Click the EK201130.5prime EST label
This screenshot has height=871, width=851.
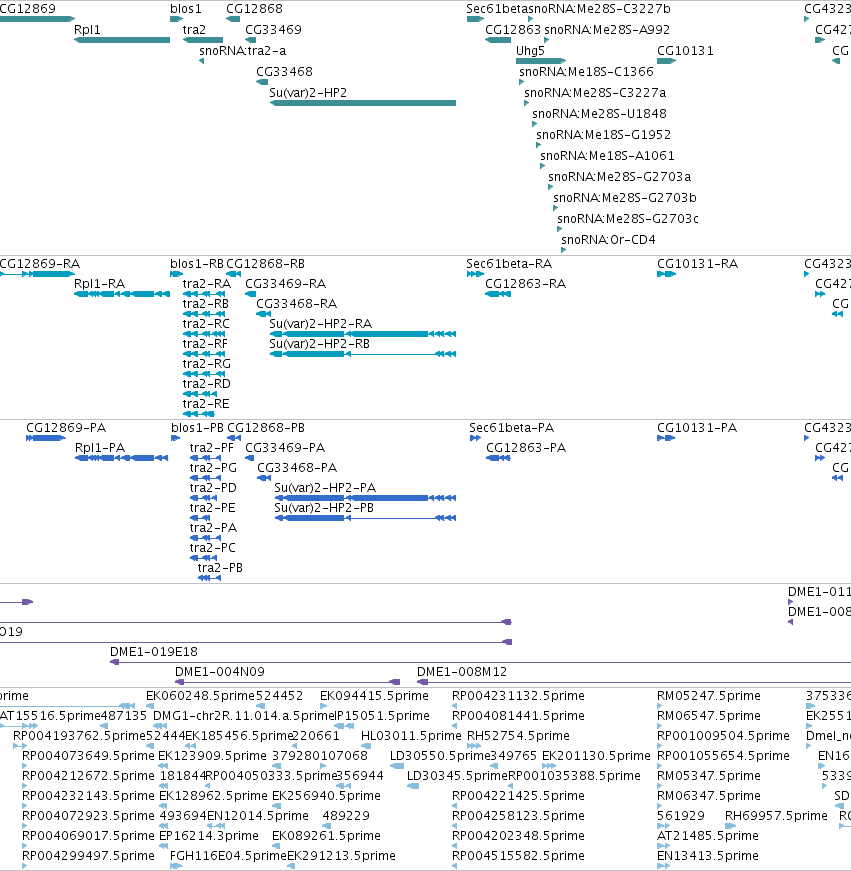point(596,757)
